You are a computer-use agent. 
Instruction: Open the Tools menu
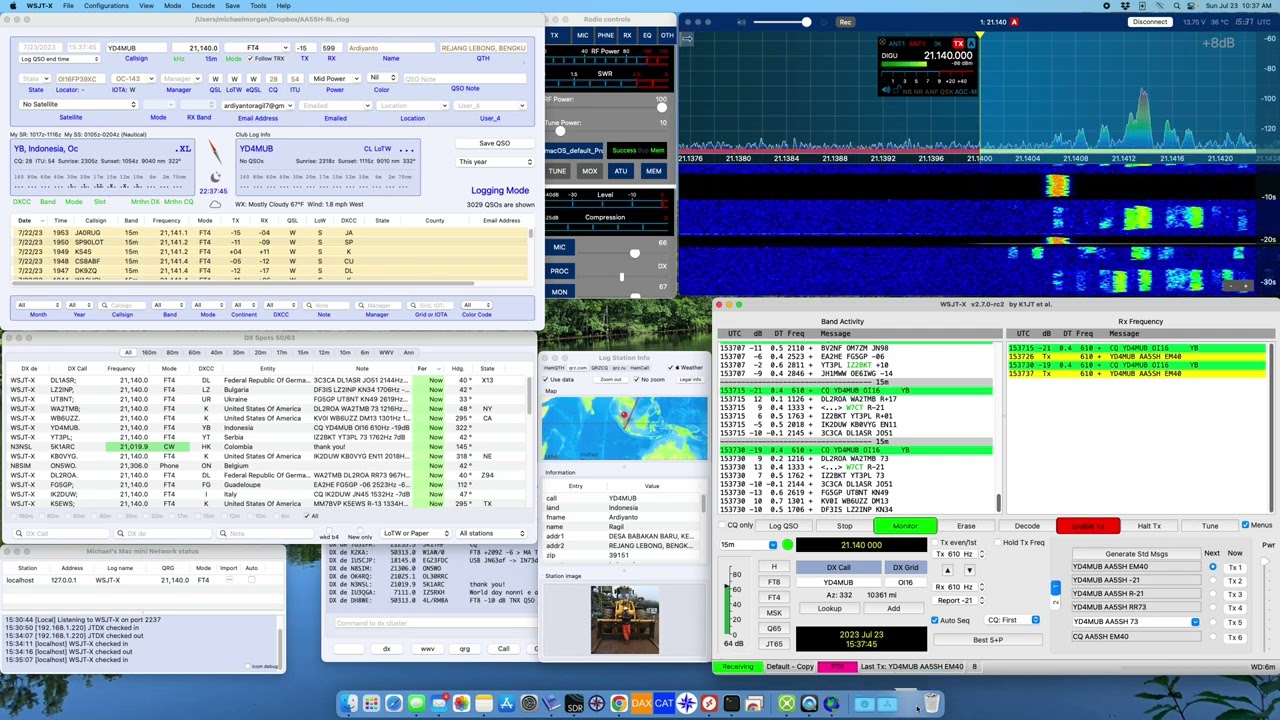tap(258, 6)
